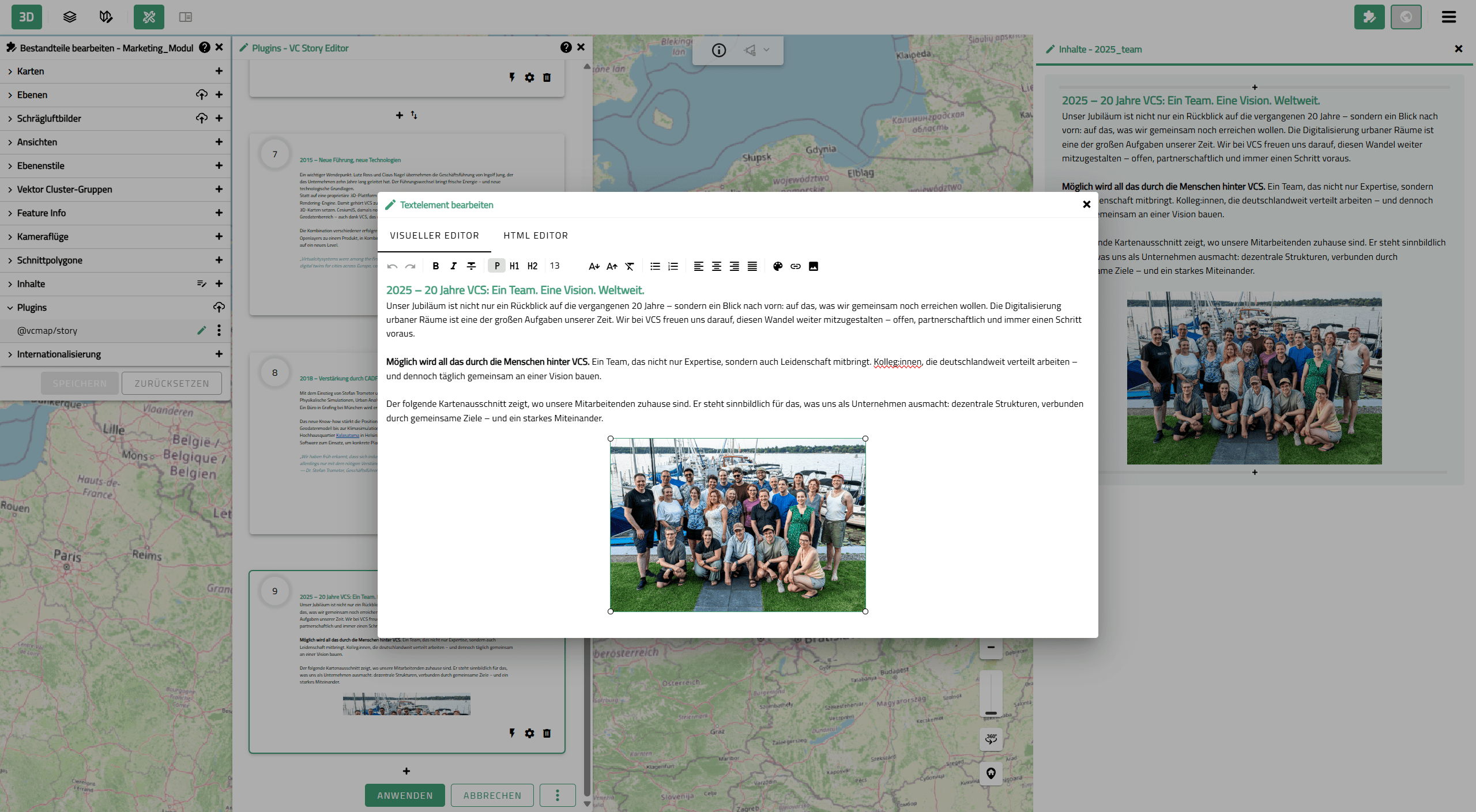
Task: Add new Schnittpolygone entry
Action: (x=219, y=260)
